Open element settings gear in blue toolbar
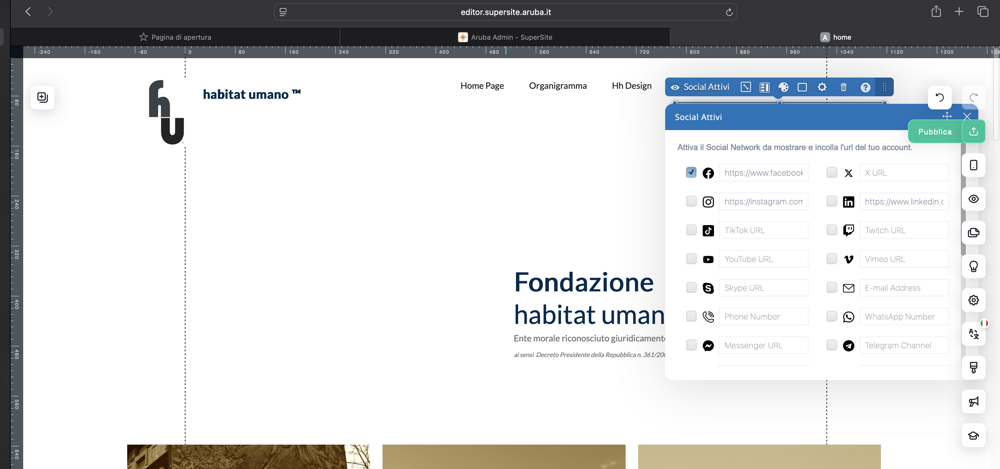1000x469 pixels. 822,87
